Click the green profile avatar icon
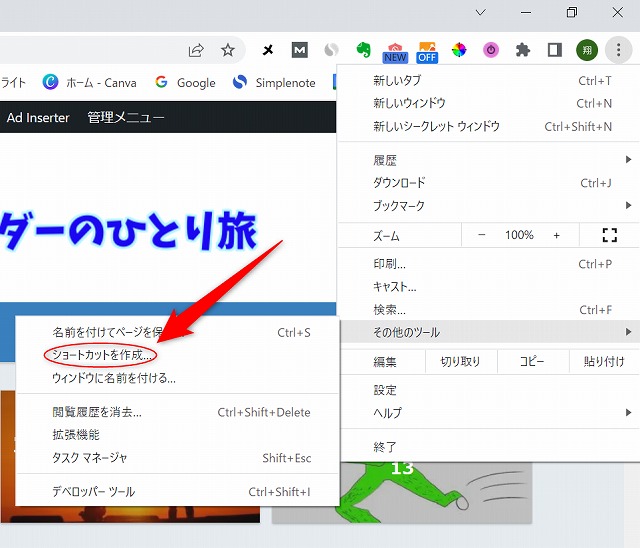 click(x=587, y=50)
